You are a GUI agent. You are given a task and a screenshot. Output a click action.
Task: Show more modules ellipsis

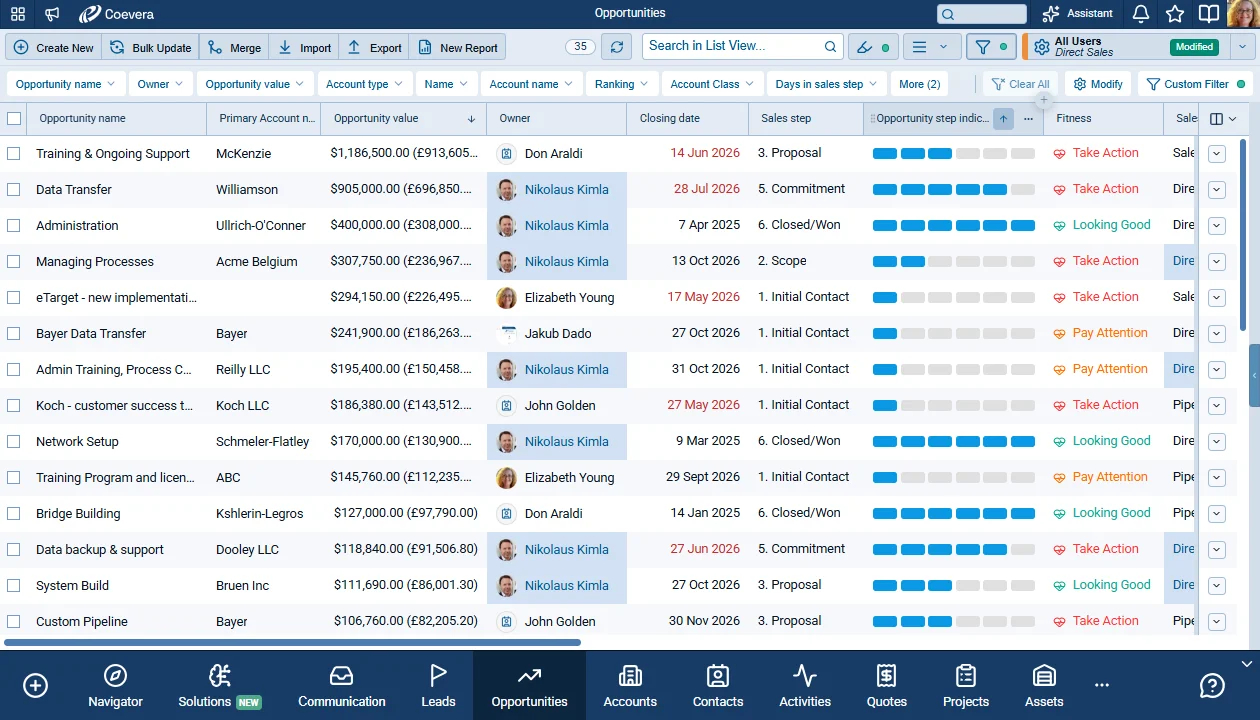click(x=1102, y=686)
